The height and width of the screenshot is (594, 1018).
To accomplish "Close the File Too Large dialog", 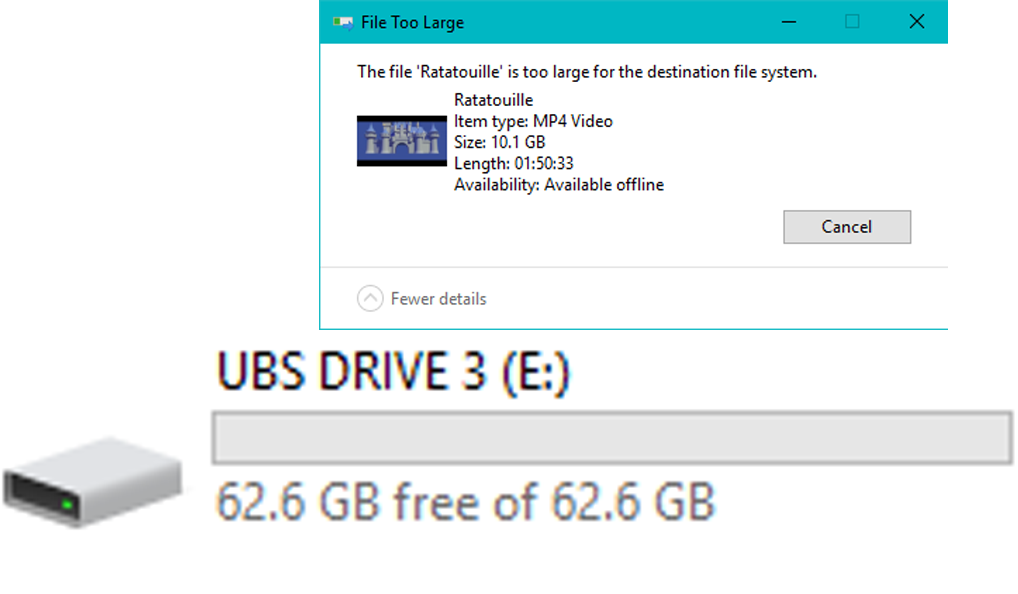I will click(917, 22).
